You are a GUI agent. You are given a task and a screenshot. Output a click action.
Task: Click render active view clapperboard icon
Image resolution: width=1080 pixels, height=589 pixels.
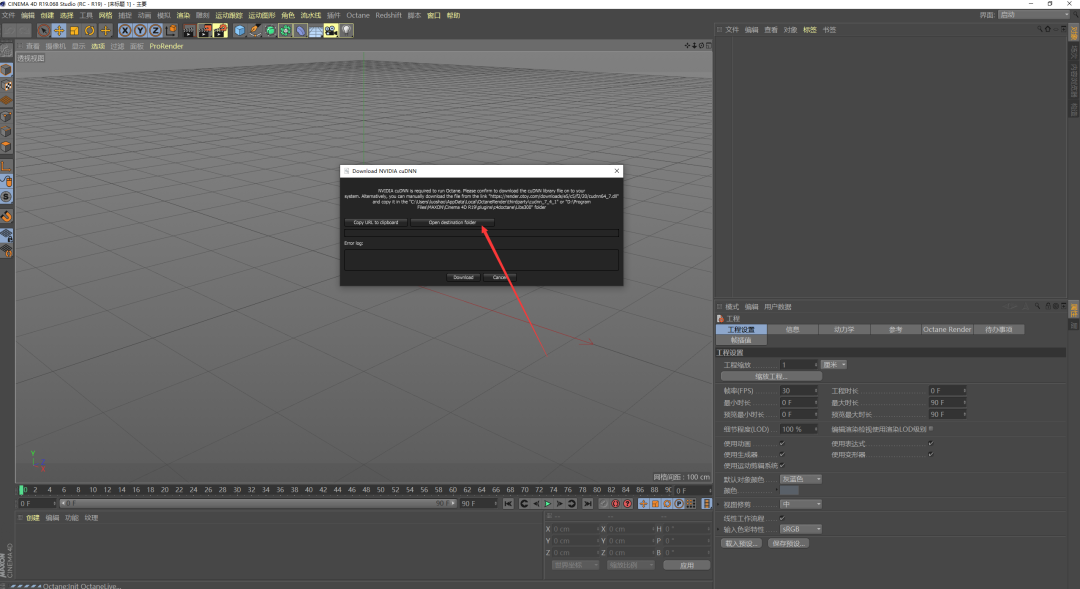point(189,30)
